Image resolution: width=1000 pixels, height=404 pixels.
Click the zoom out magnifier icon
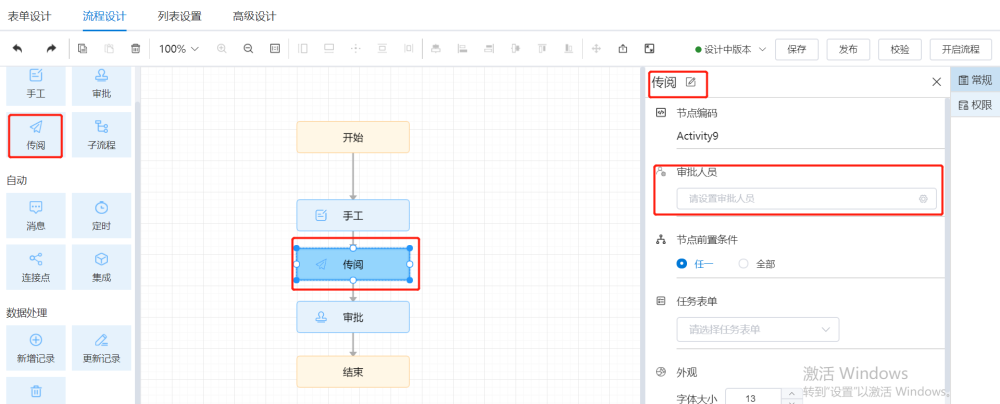(x=248, y=48)
